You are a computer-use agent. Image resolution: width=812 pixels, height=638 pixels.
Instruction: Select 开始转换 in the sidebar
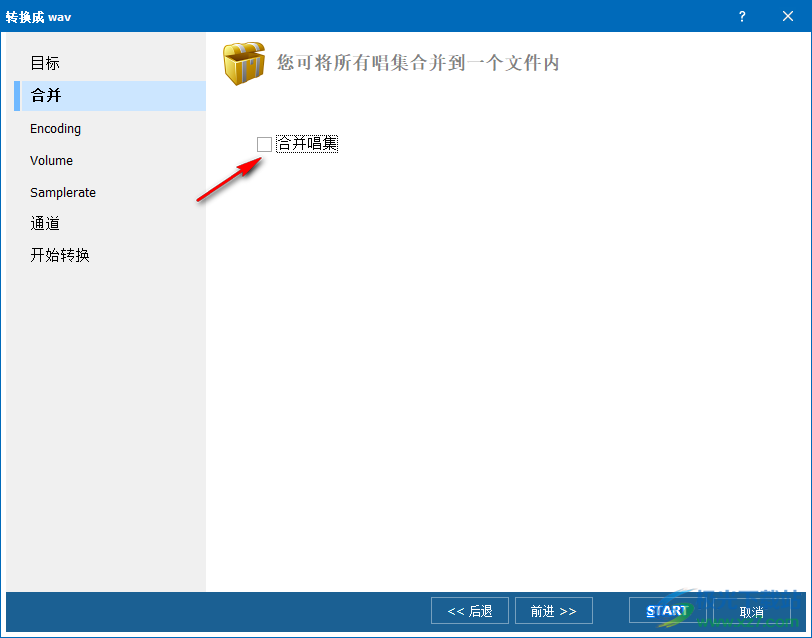pos(60,255)
